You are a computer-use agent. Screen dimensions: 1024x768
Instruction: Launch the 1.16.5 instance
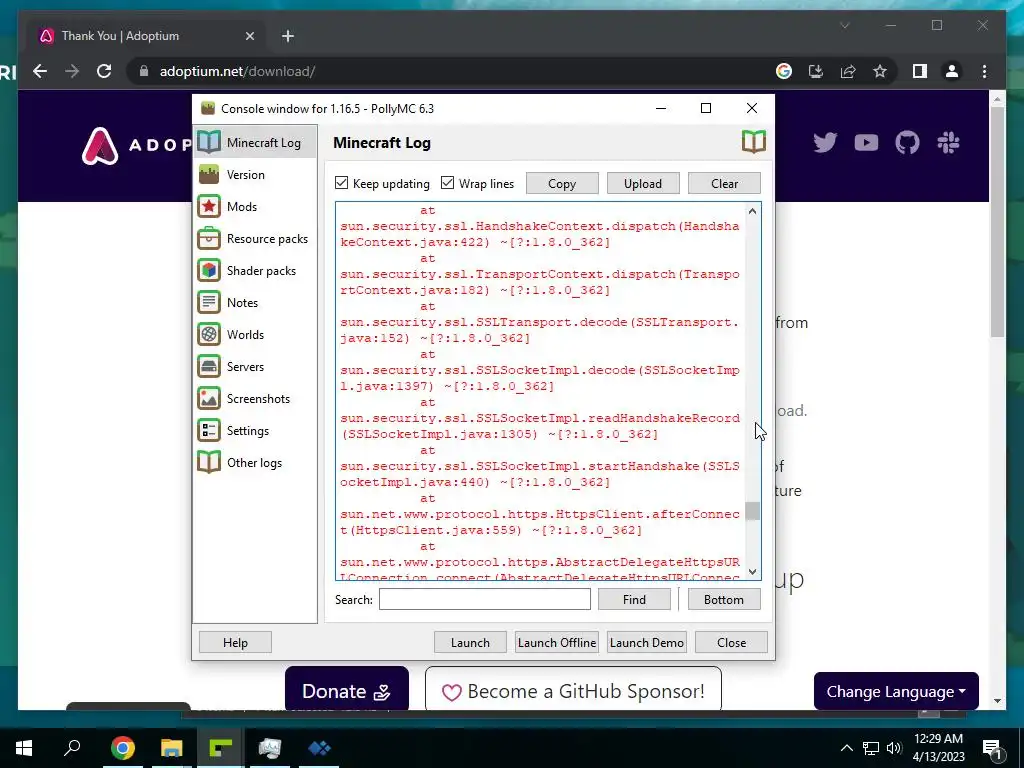(x=470, y=643)
